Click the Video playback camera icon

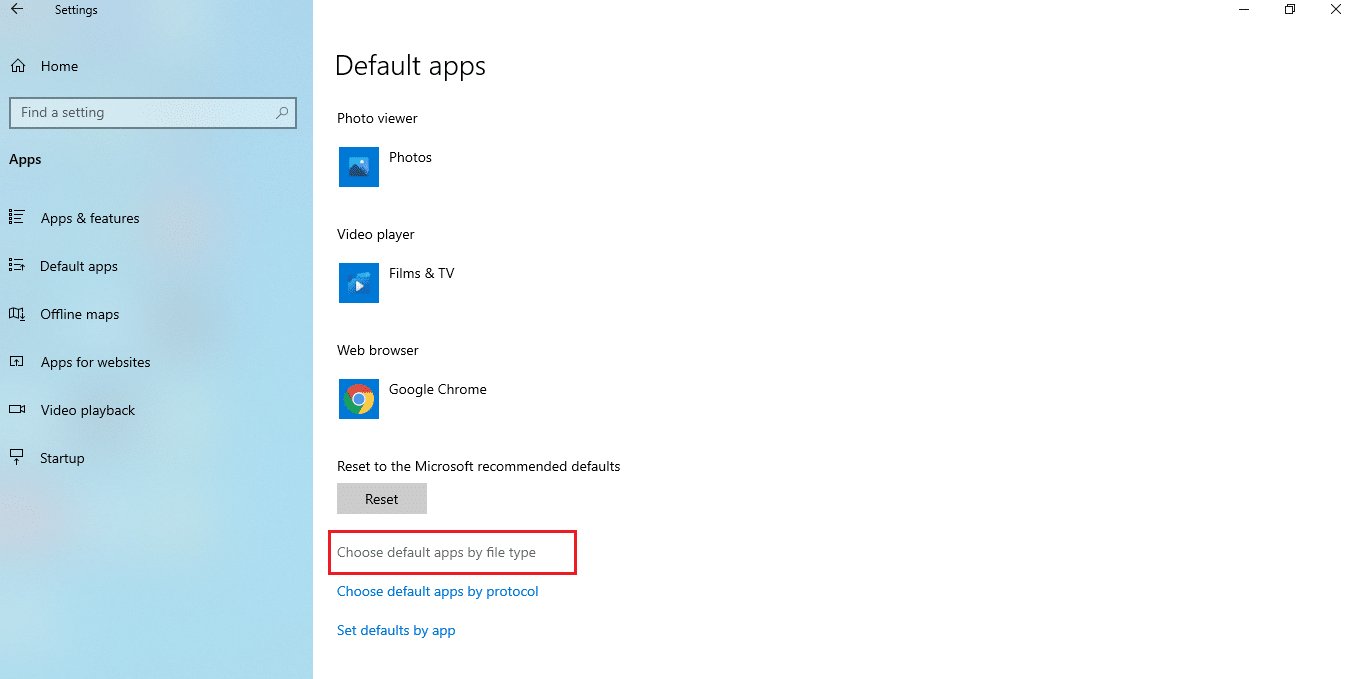pos(17,409)
